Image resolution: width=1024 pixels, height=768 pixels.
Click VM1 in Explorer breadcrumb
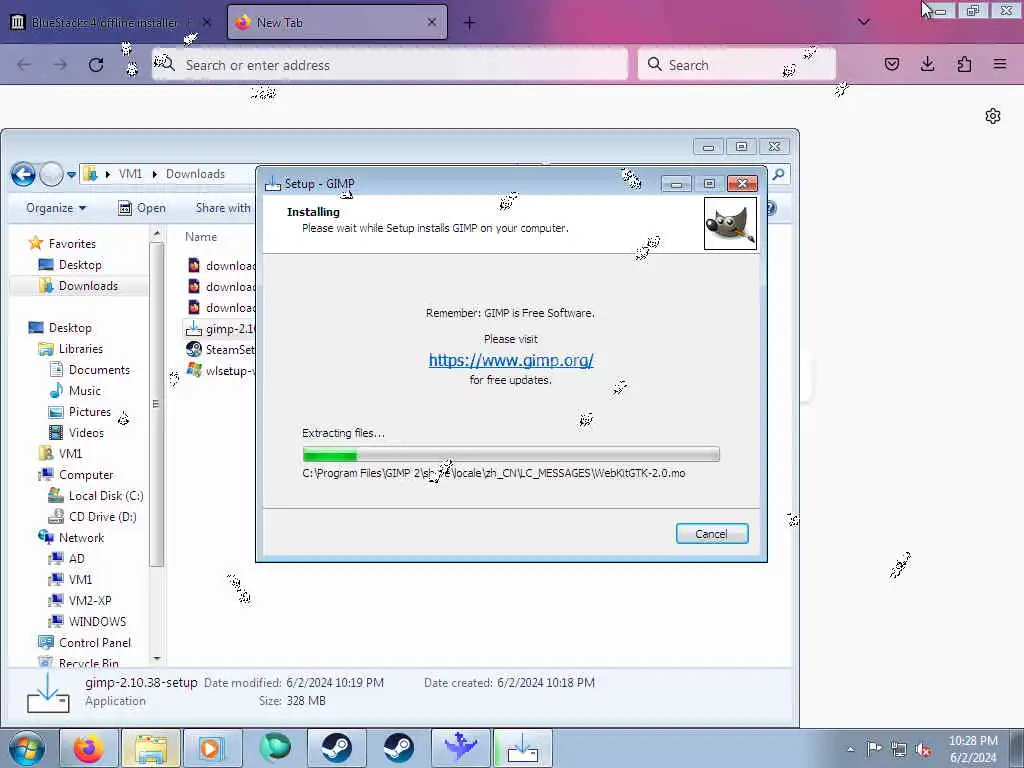131,174
